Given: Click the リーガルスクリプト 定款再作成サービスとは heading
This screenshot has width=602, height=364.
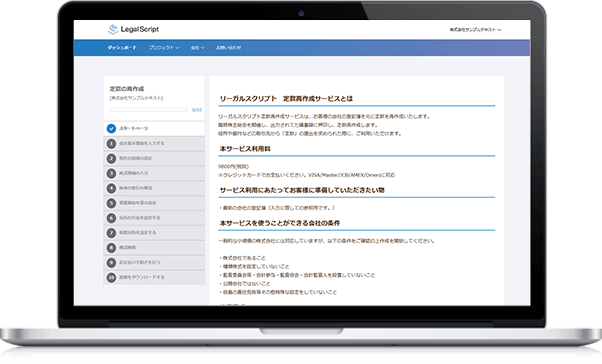Looking at the screenshot, I should tap(286, 99).
